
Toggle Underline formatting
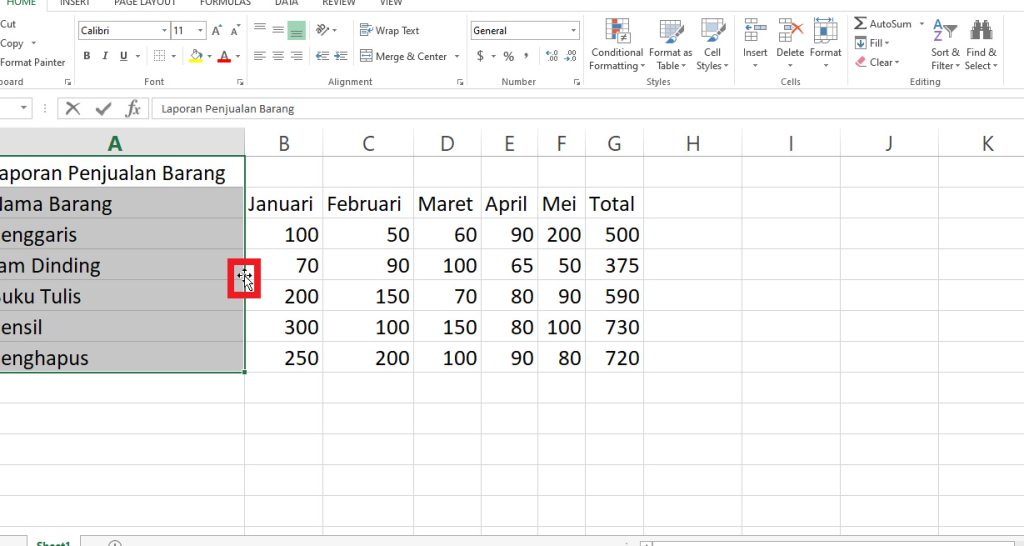point(123,56)
